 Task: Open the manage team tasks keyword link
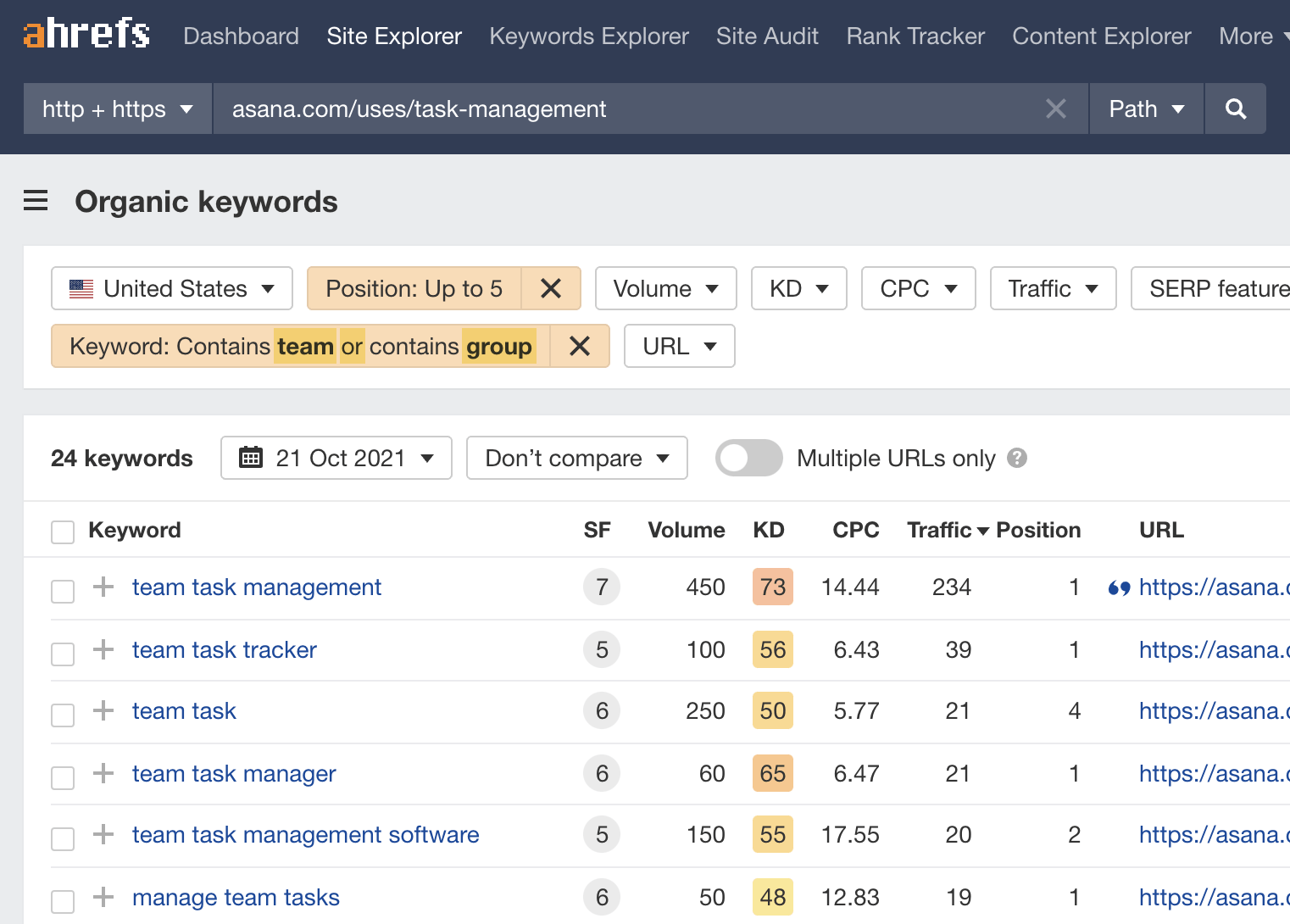coord(235,897)
